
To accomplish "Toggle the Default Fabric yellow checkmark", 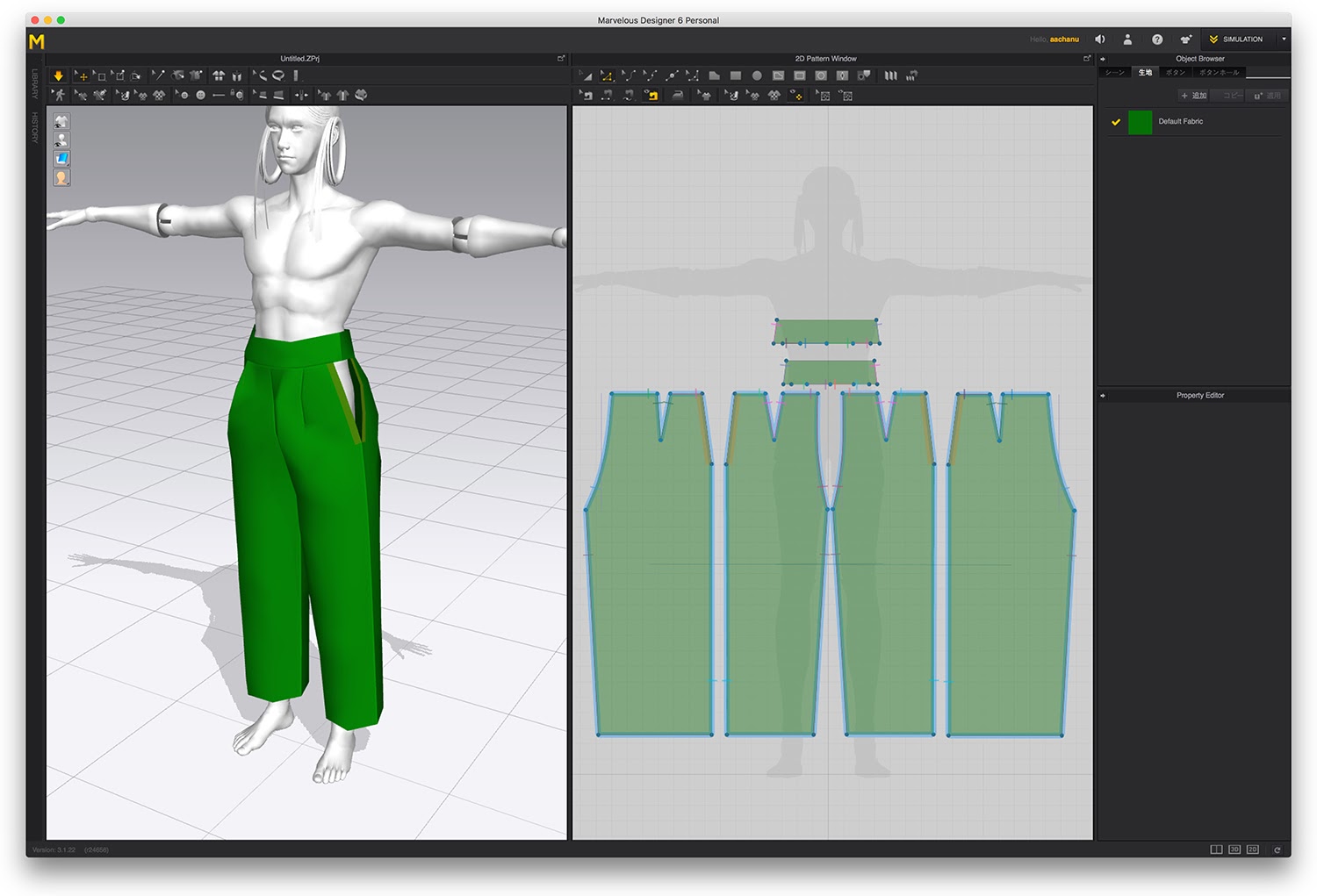I will pos(1116,122).
